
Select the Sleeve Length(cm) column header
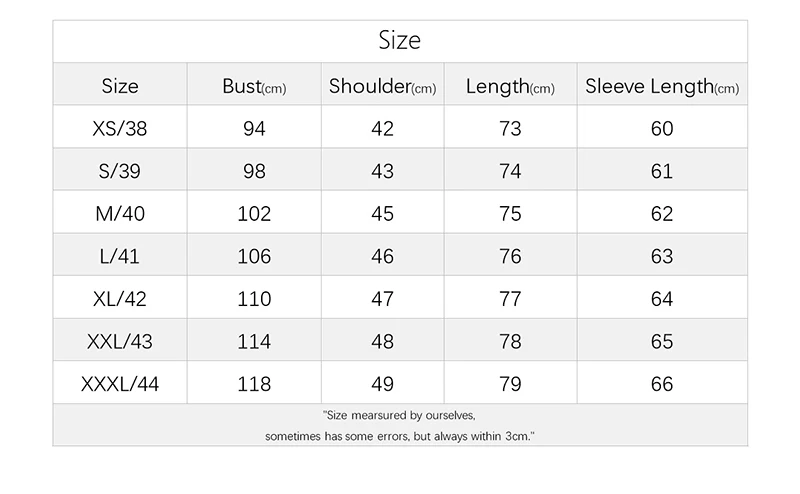[x=662, y=87]
